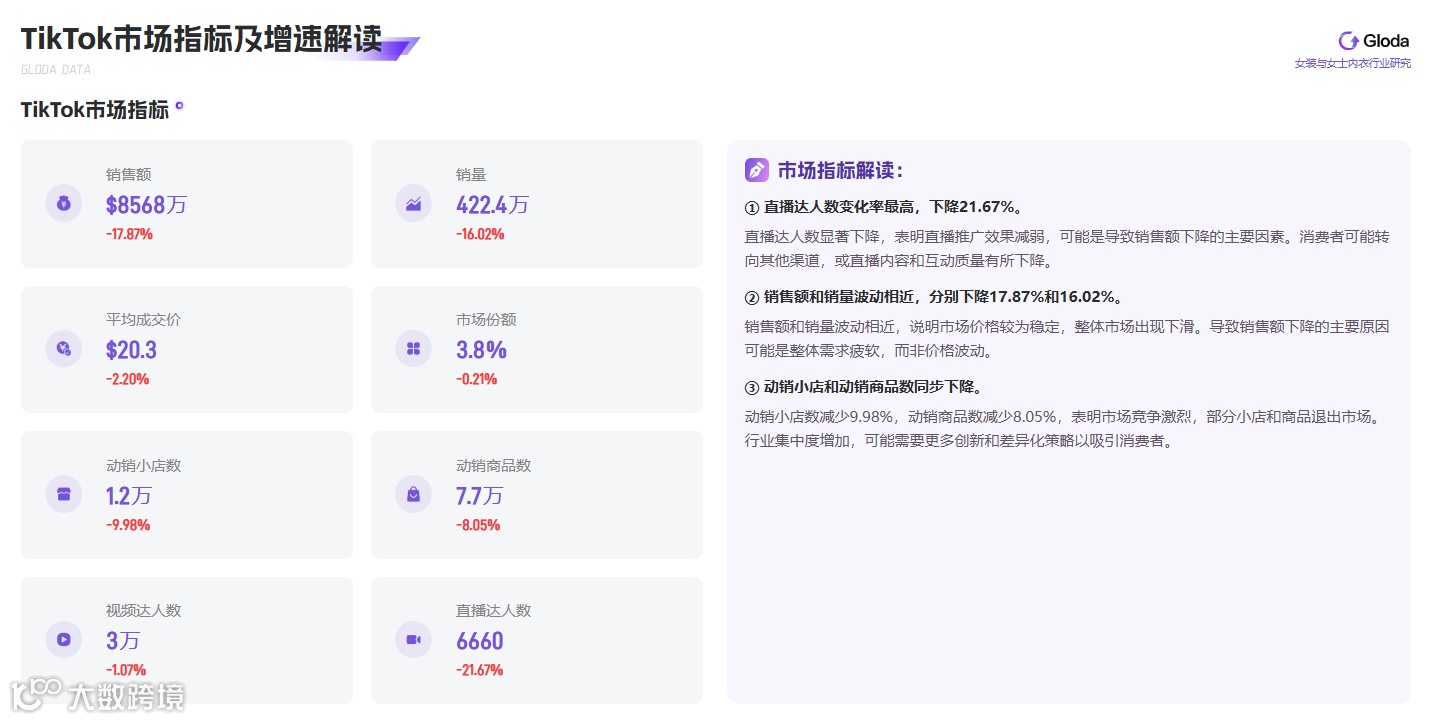
Task: Click the $8568万 sales value
Action: pyautogui.click(x=146, y=205)
